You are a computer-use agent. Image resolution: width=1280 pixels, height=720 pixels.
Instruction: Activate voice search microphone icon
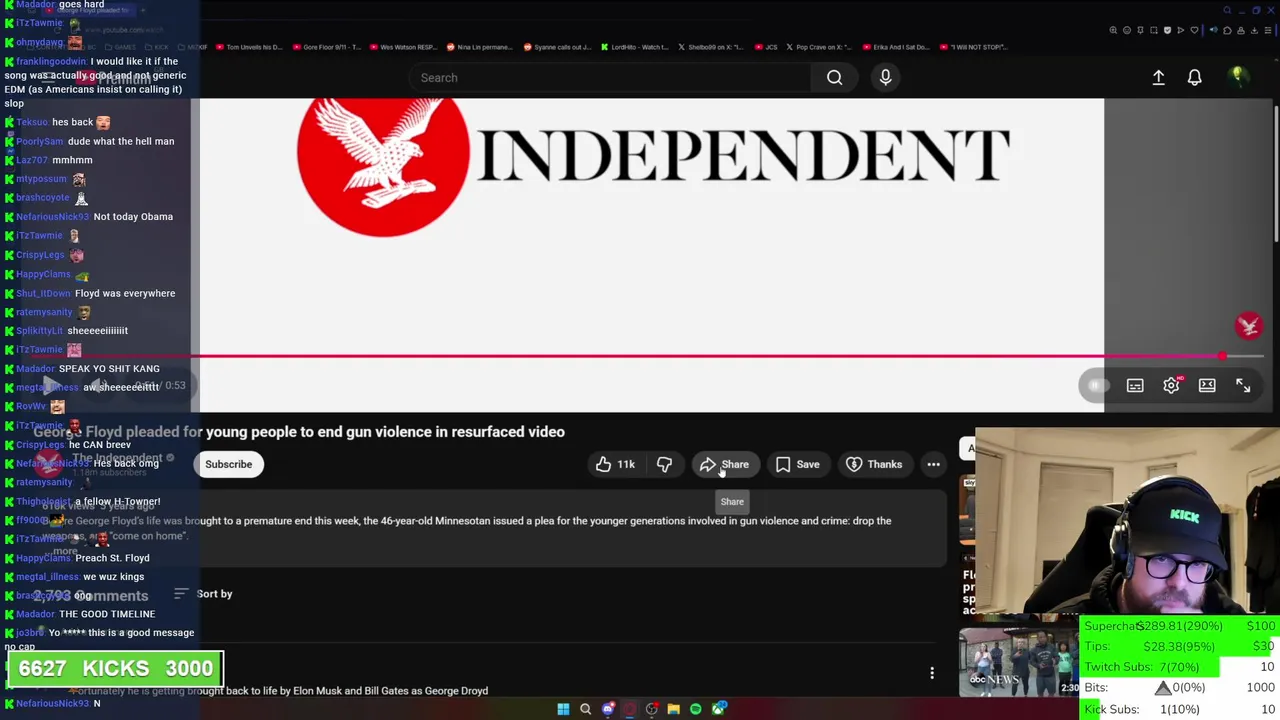pos(885,77)
